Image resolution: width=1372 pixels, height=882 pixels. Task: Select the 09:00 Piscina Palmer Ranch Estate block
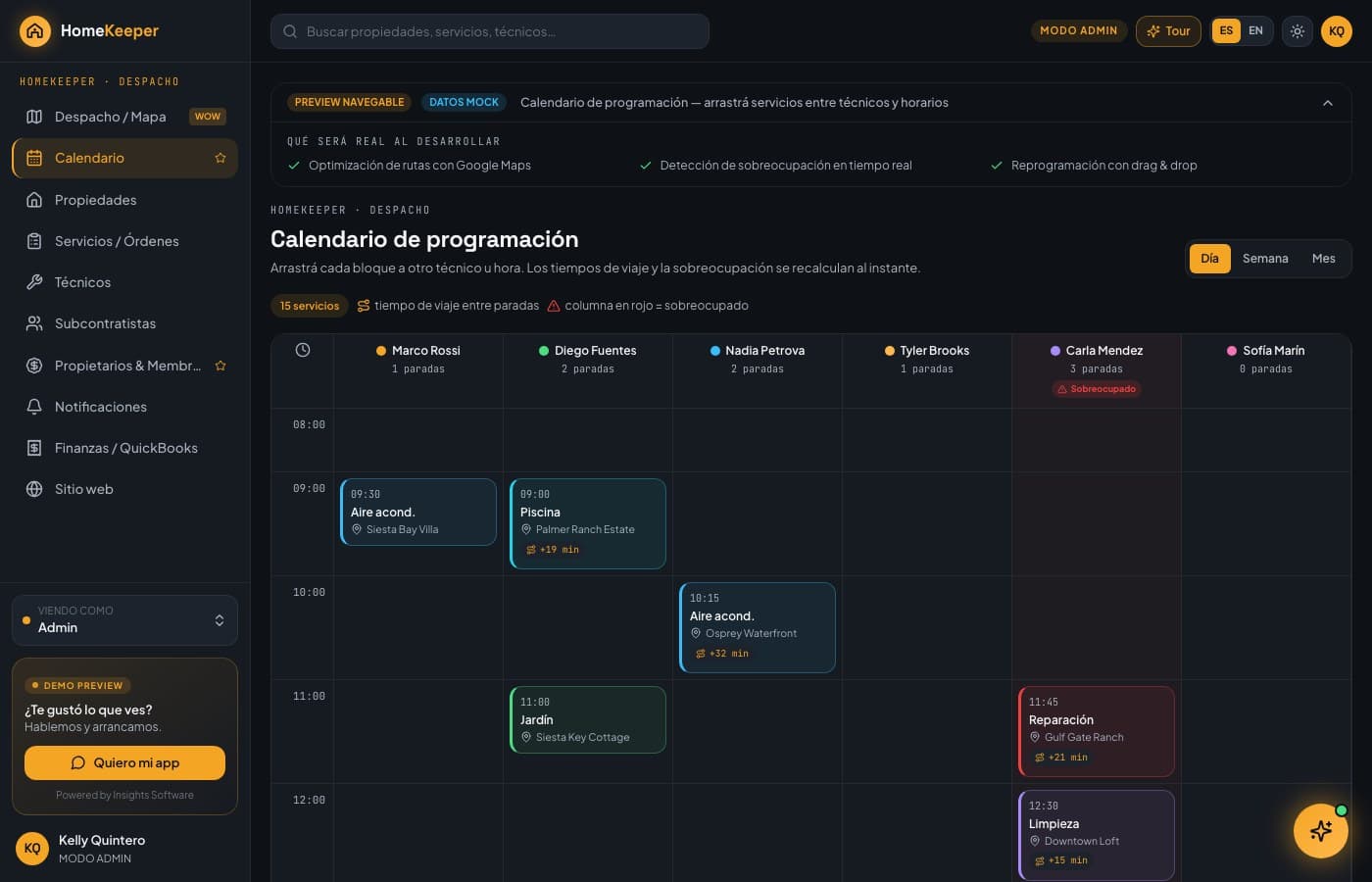pyautogui.click(x=588, y=523)
